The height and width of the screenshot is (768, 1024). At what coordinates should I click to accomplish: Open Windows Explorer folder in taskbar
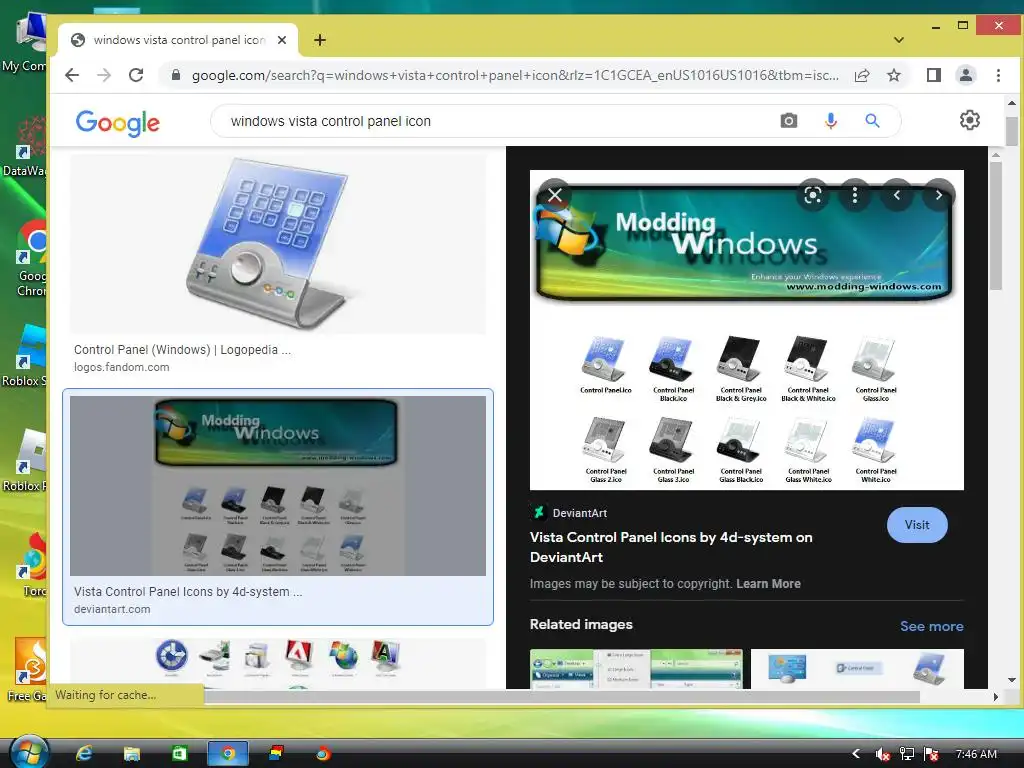[131, 754]
